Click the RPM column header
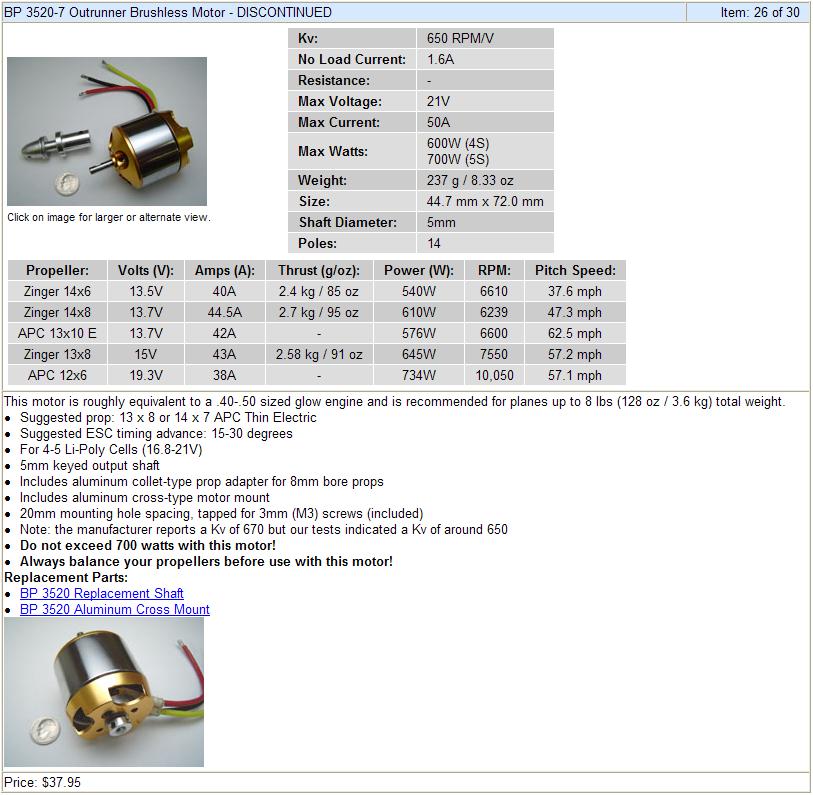813x795 pixels. 494,271
